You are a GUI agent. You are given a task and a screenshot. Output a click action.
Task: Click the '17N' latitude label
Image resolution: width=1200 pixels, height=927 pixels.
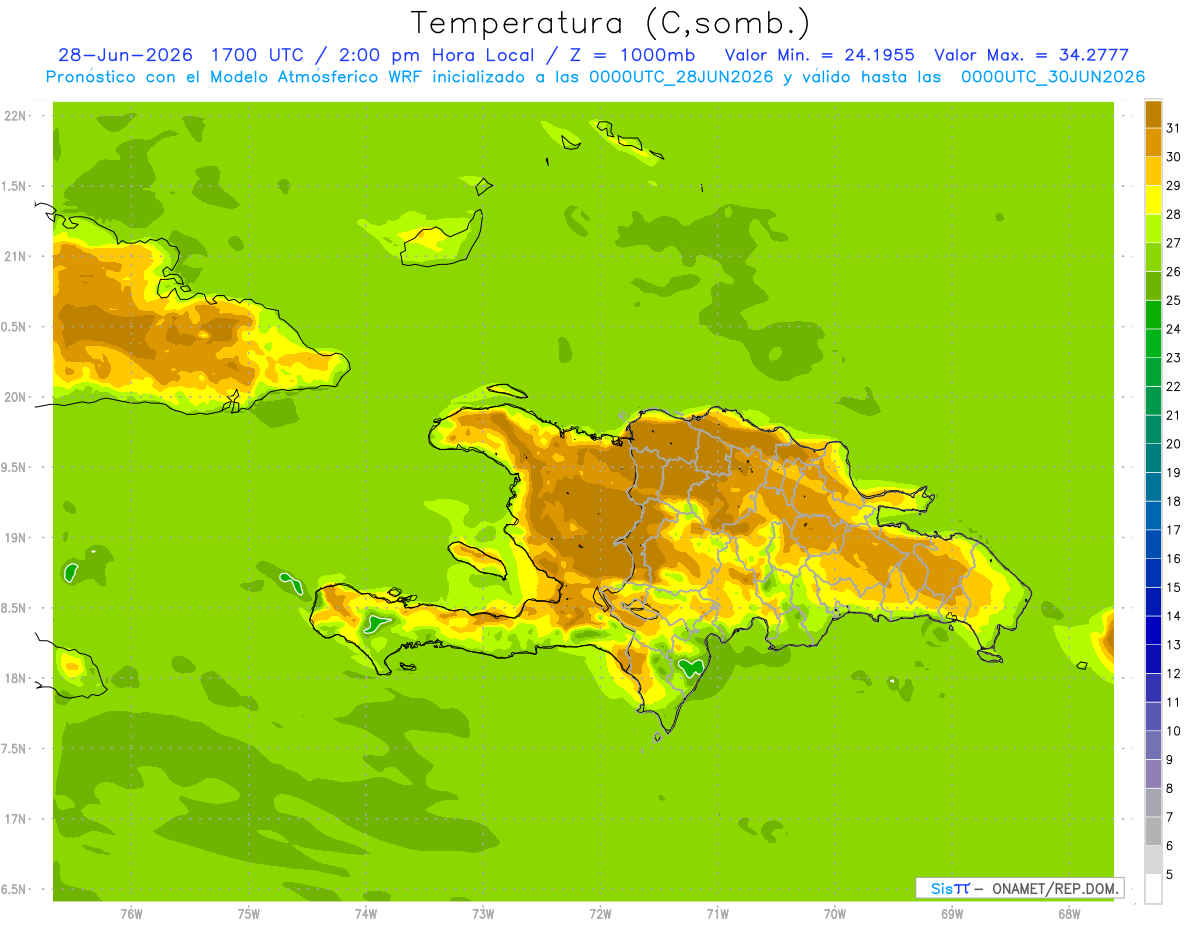click(15, 819)
